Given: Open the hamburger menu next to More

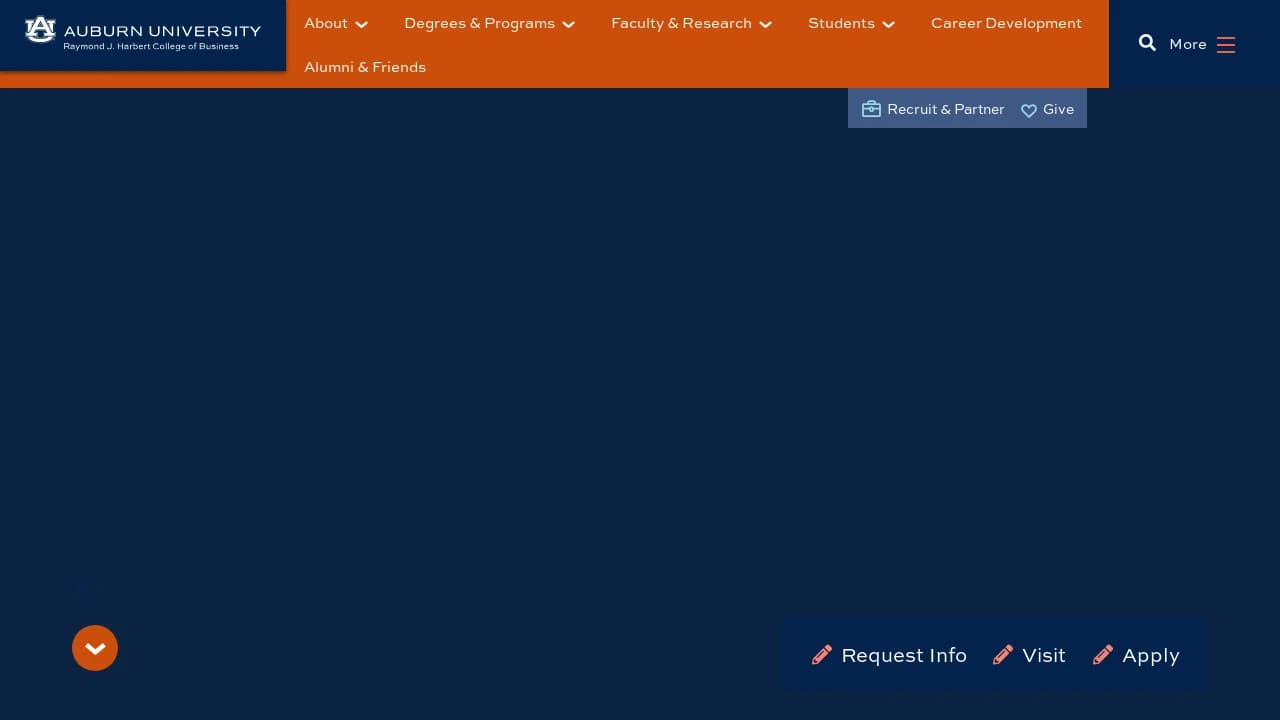Looking at the screenshot, I should (1225, 44).
